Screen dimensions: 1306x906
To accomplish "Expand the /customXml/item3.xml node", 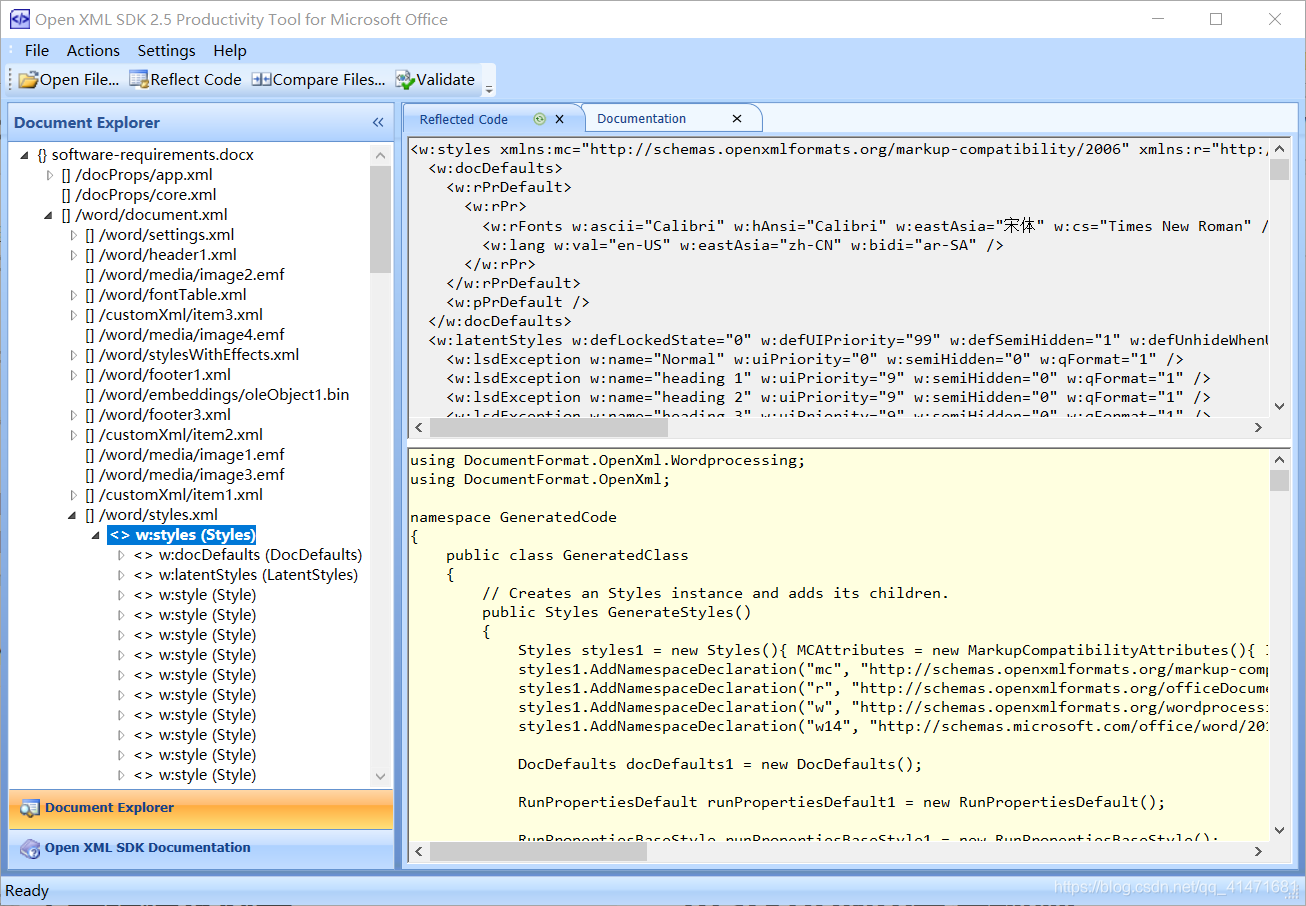I will tap(74, 315).
